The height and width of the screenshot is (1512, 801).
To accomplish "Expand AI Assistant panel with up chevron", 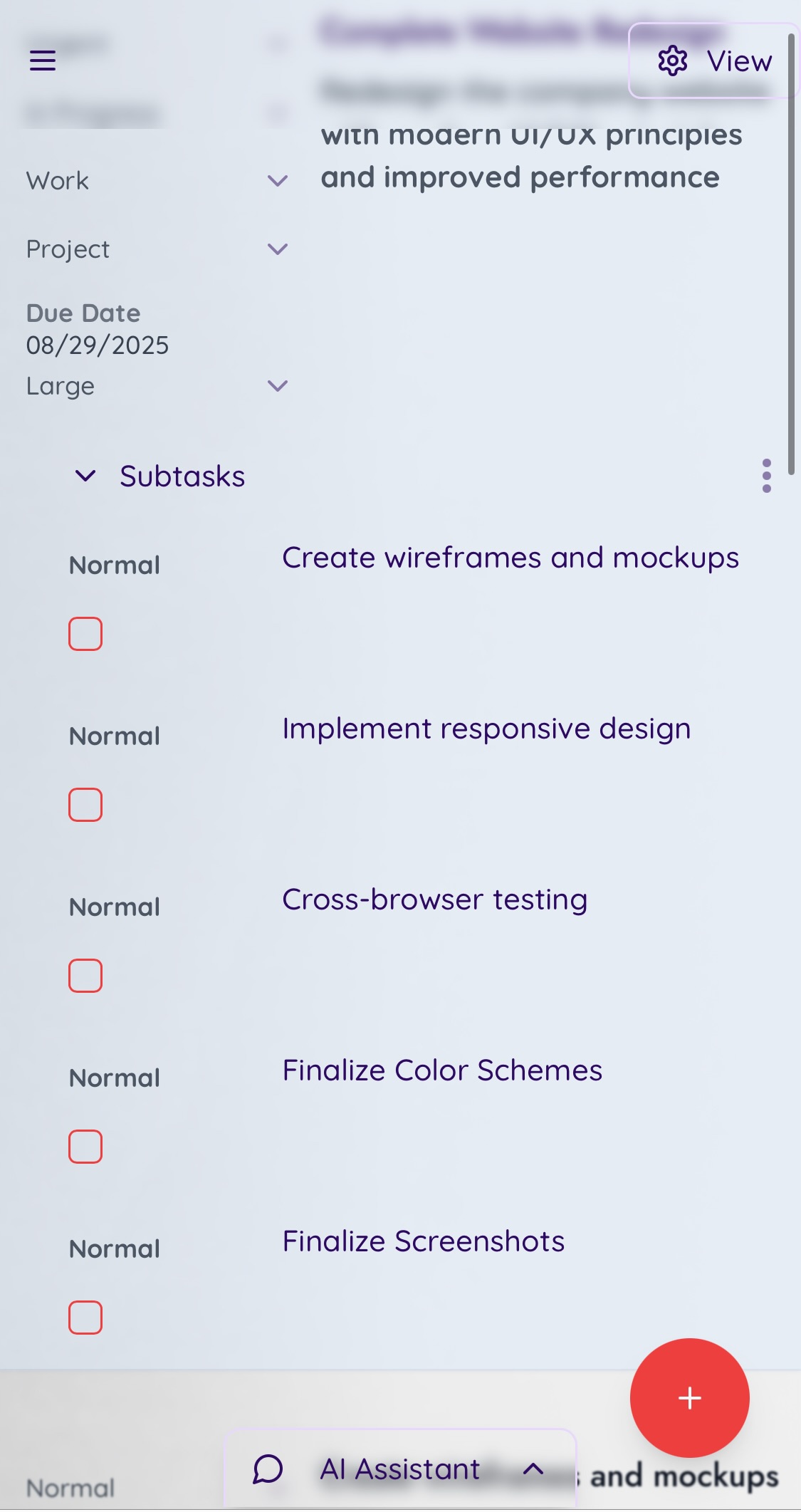I will point(533,1469).
